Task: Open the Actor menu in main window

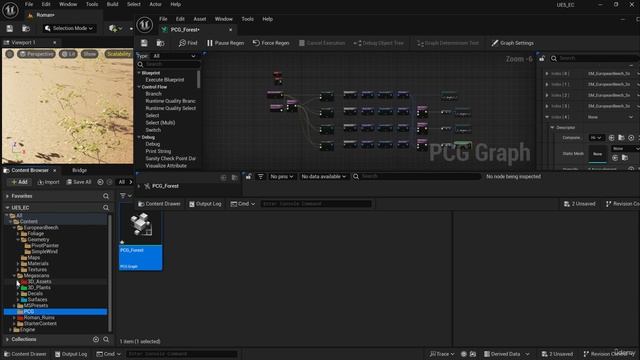Action: click(x=156, y=4)
